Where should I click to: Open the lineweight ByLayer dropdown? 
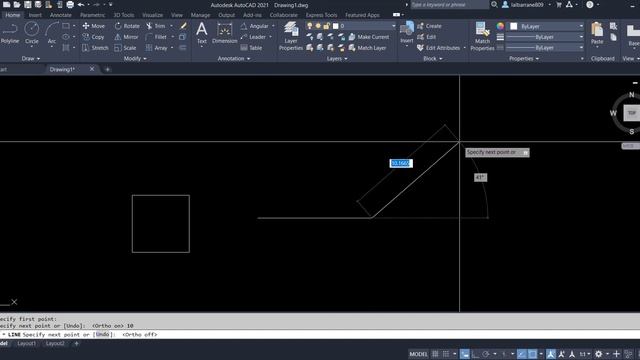581,37
